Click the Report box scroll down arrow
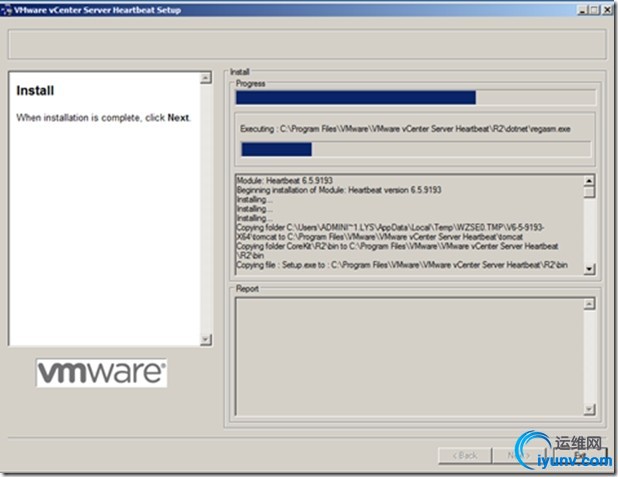Viewport: 618px width, 477px height. click(589, 410)
